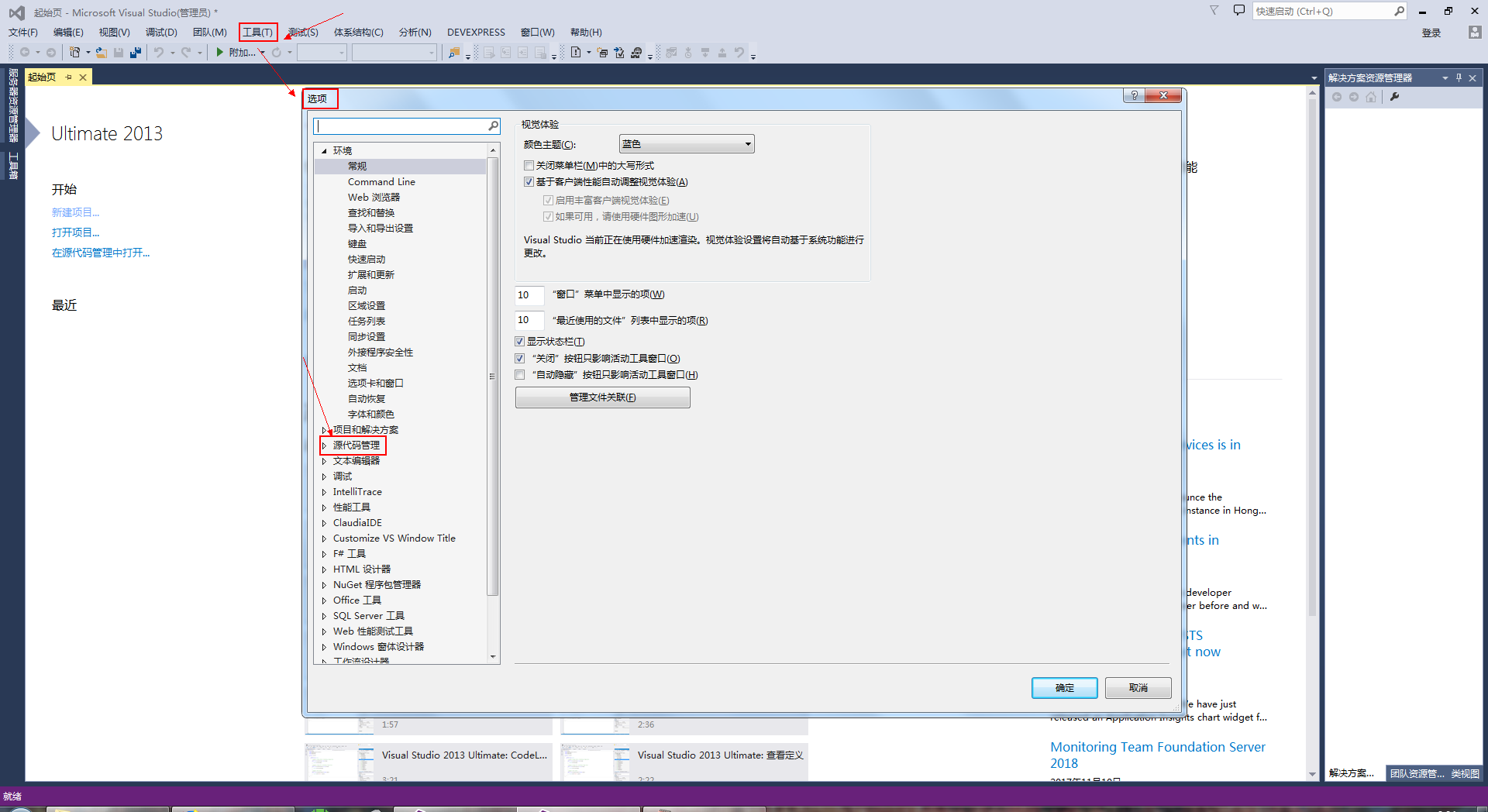Click the feedback speech bubble icon
The image size is (1488, 812).
(1238, 11)
